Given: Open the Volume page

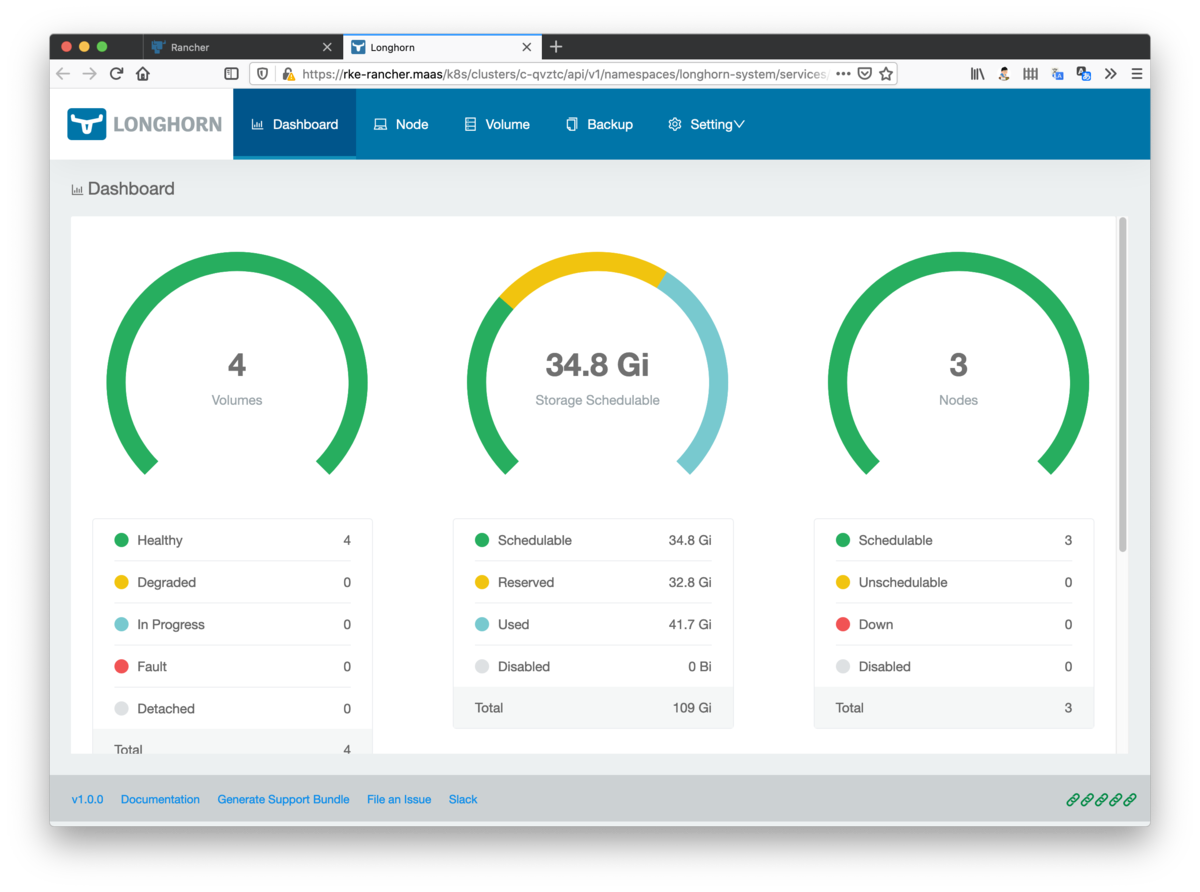Looking at the screenshot, I should 497,124.
